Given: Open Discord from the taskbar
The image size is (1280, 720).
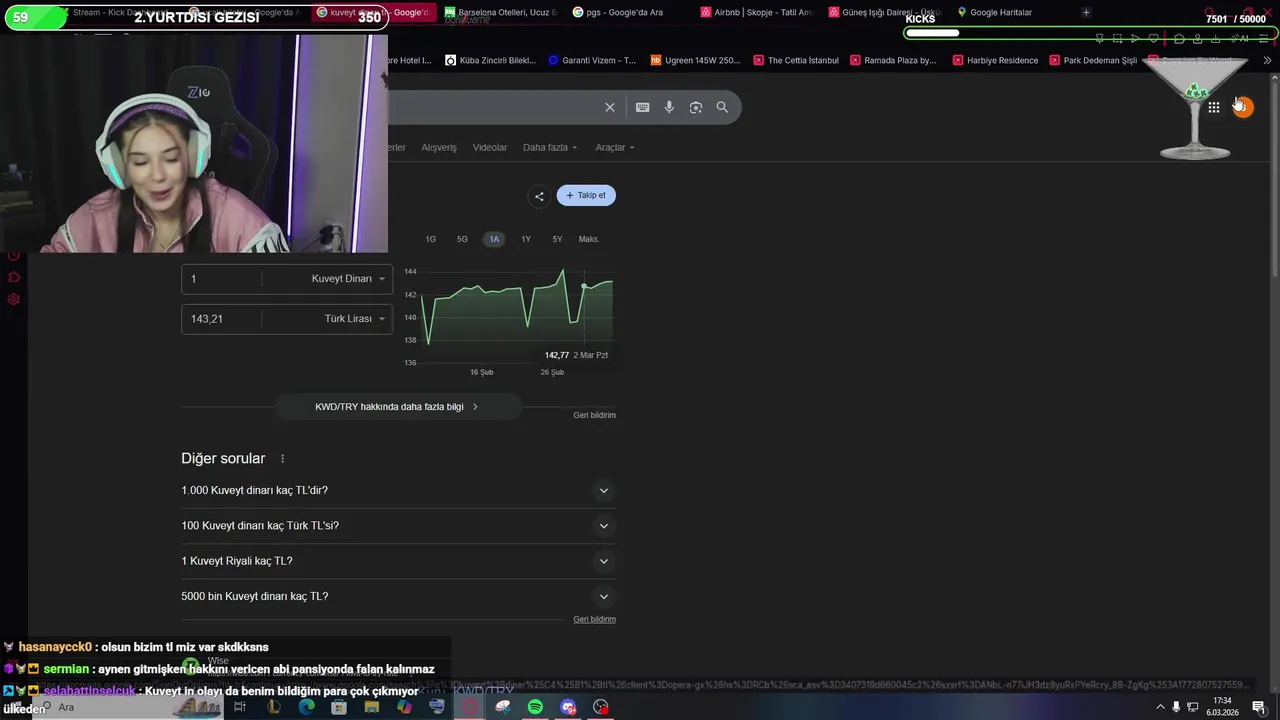Looking at the screenshot, I should [568, 707].
